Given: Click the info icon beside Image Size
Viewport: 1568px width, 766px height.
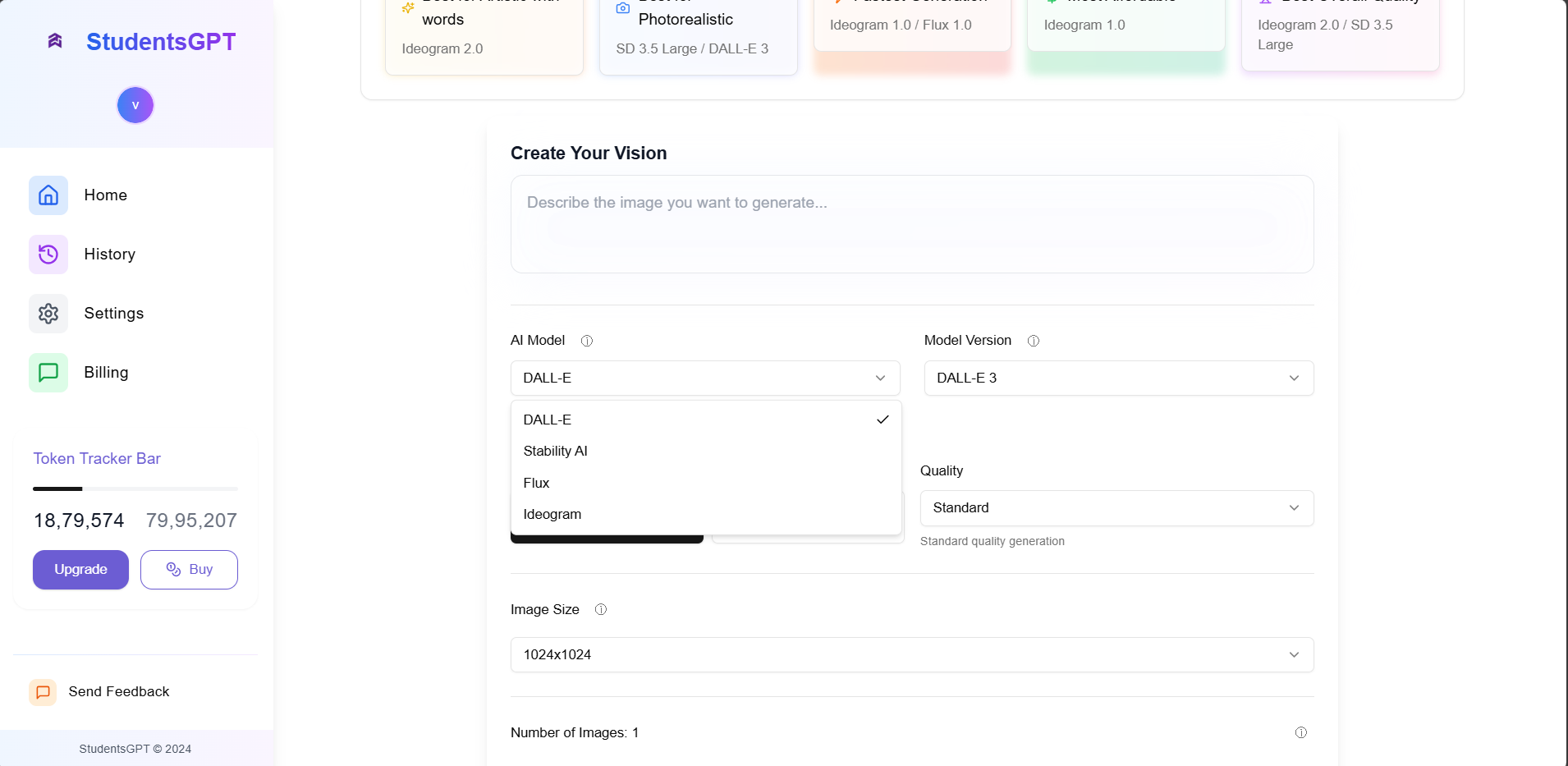Looking at the screenshot, I should point(601,609).
